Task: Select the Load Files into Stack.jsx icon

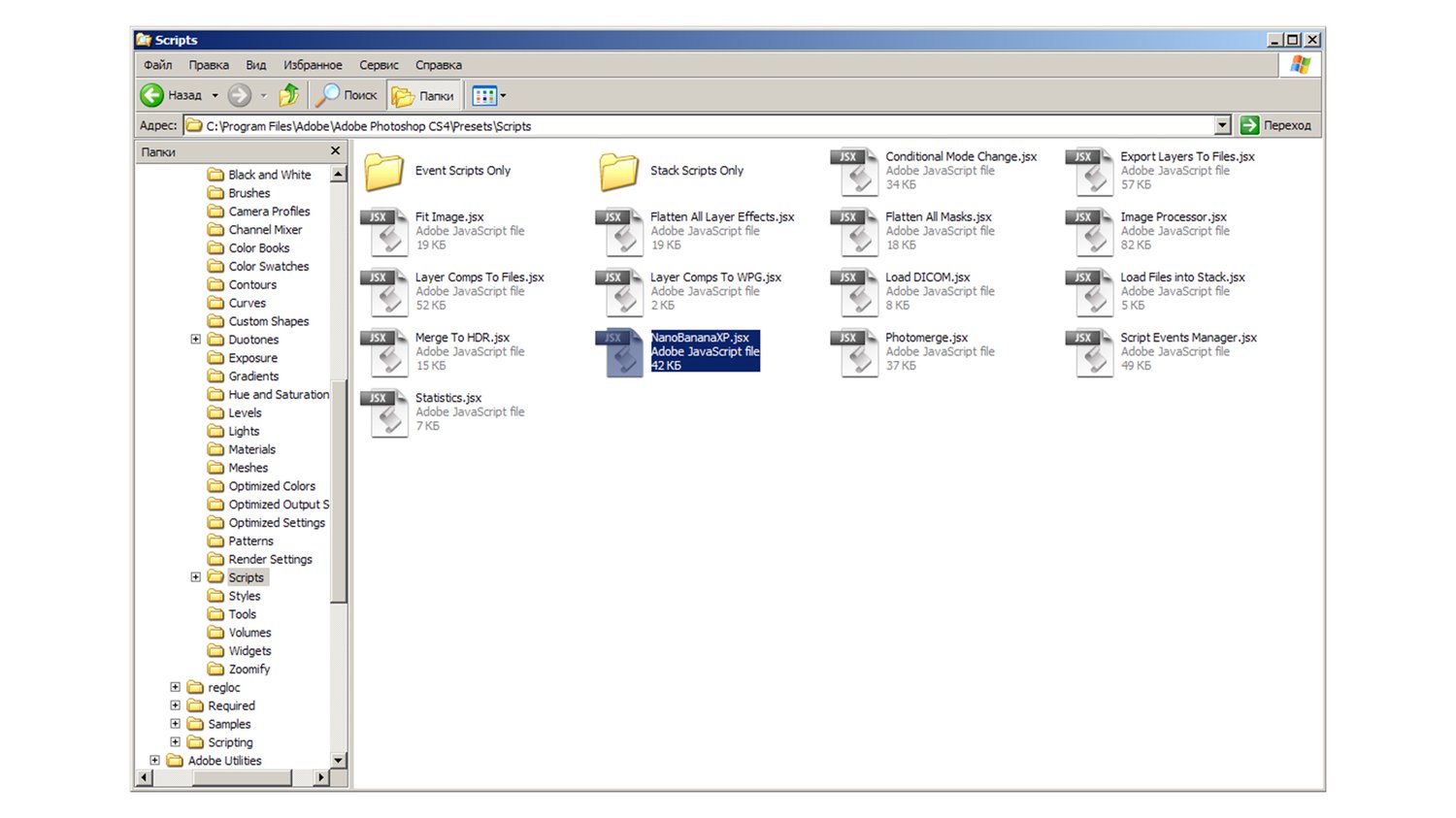Action: click(1089, 292)
